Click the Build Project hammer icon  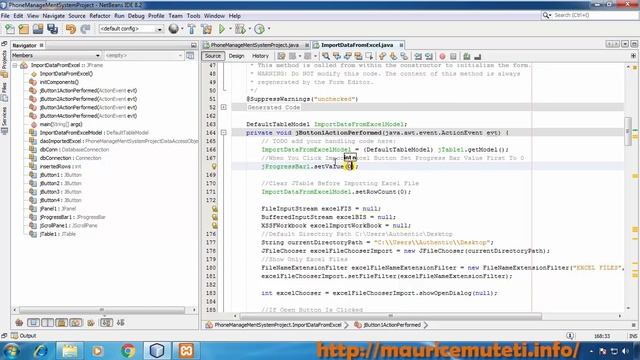(x=191, y=29)
